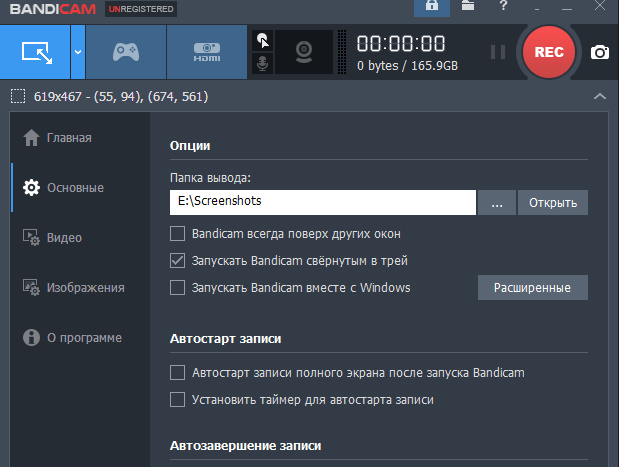This screenshot has height=467, width=619.
Task: Click the pause recording button
Action: click(x=497, y=52)
